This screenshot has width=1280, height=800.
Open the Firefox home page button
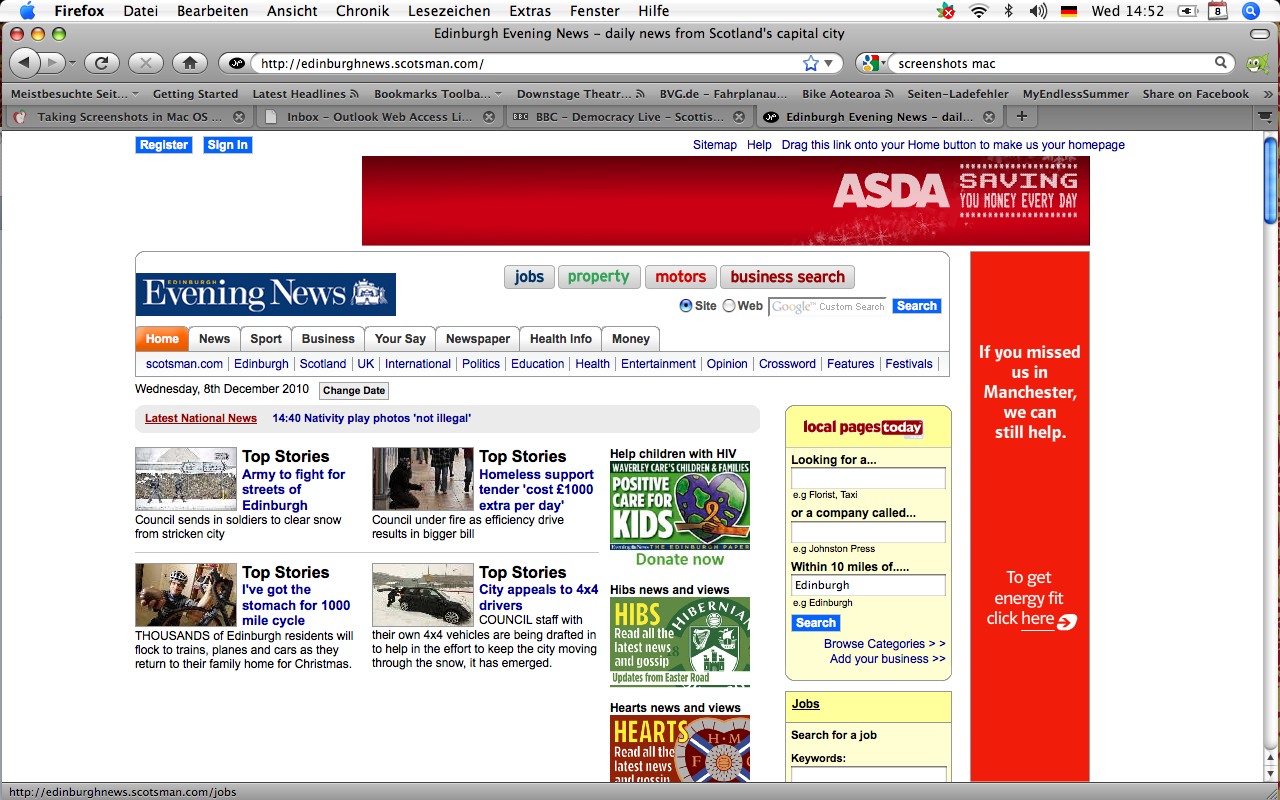189,63
